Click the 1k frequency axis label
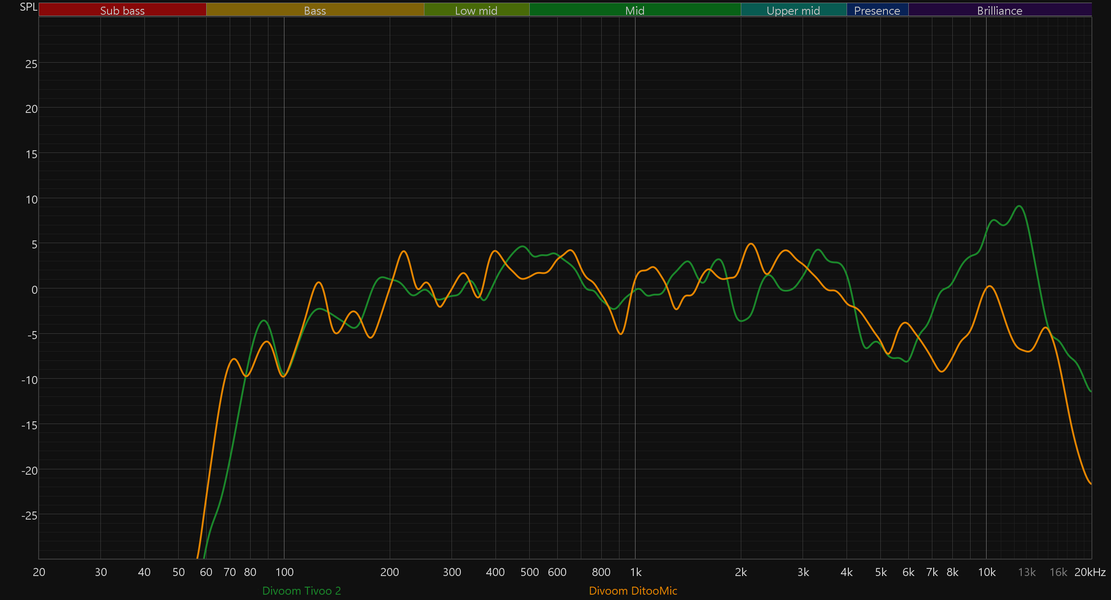The height and width of the screenshot is (600, 1111). (x=636, y=572)
